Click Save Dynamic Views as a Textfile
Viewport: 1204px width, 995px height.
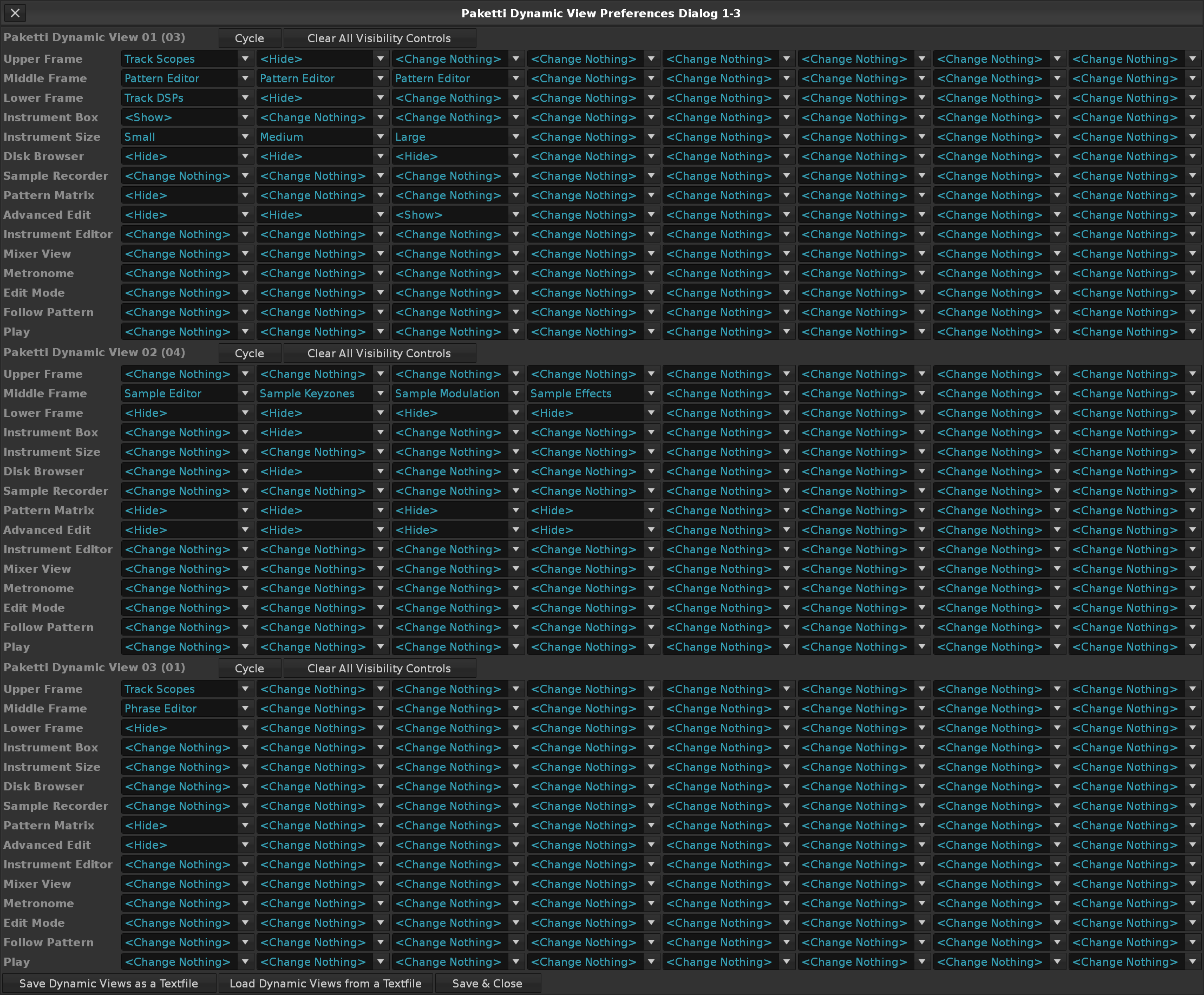click(x=109, y=984)
